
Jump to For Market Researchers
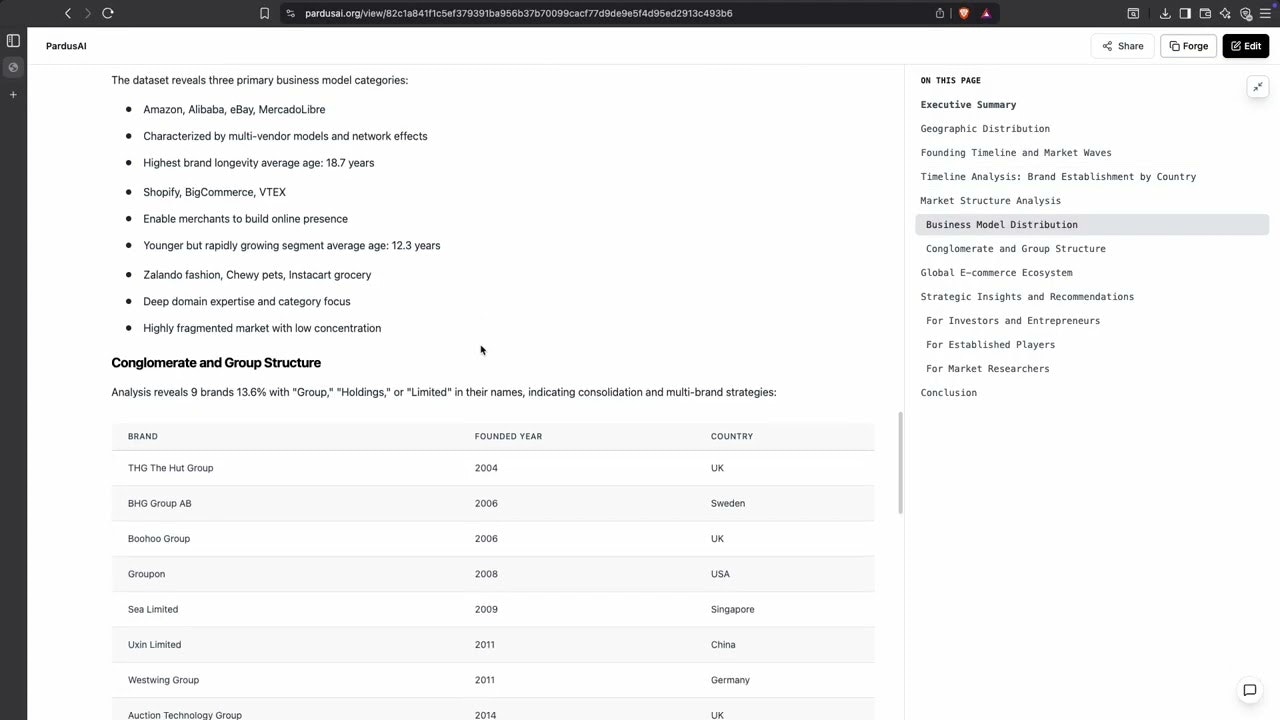click(987, 369)
